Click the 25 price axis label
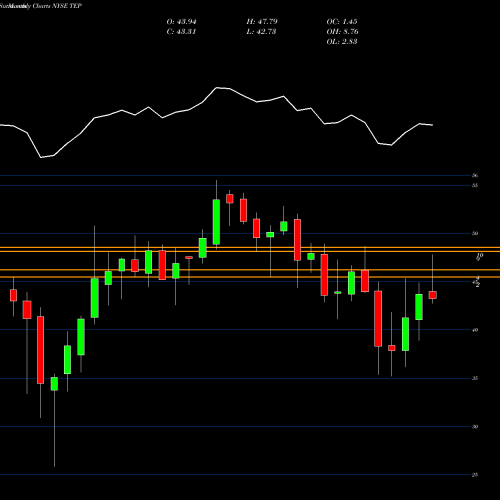The height and width of the screenshot is (500, 500). [x=475, y=475]
